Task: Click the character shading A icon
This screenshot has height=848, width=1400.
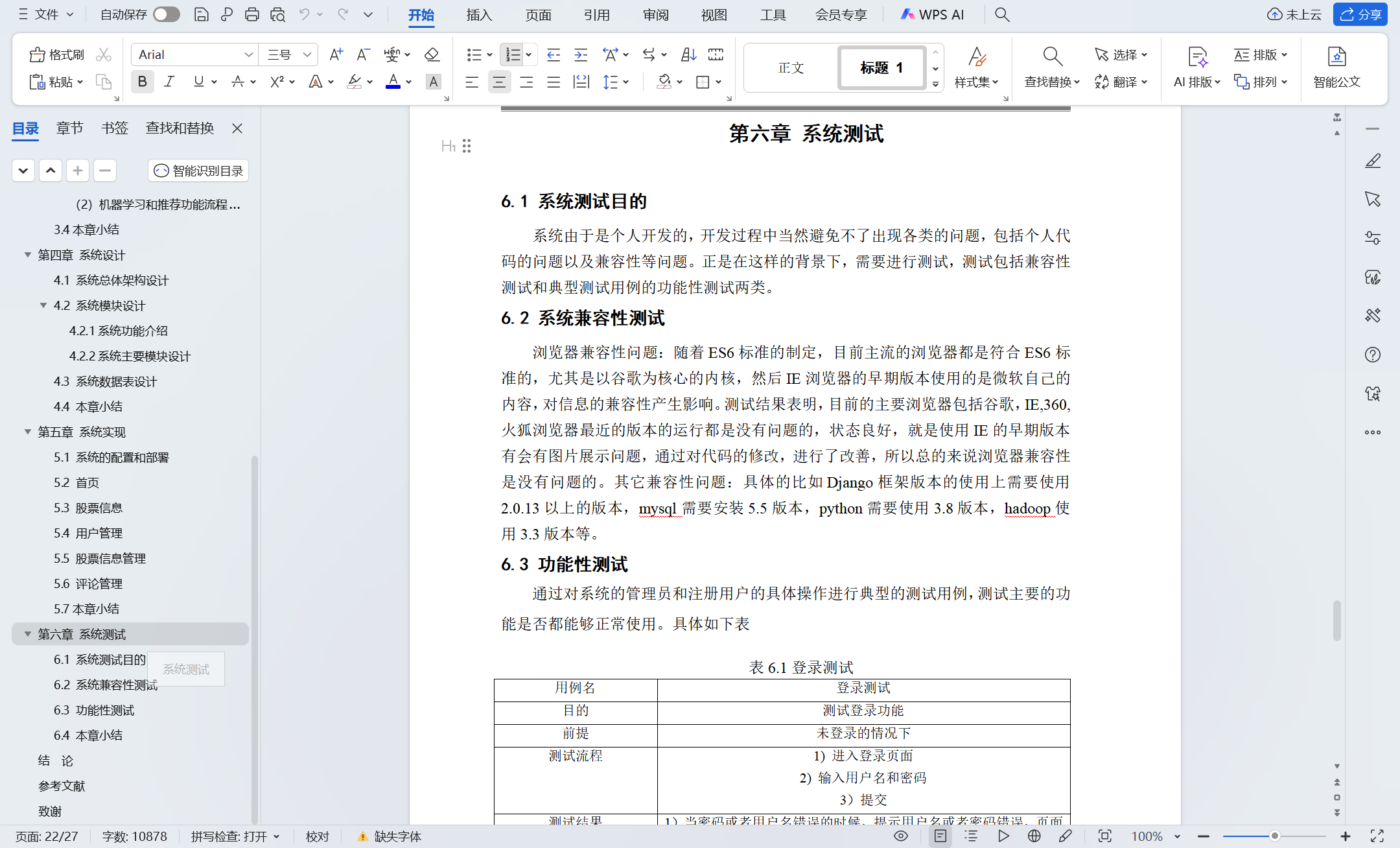Action: [x=433, y=82]
